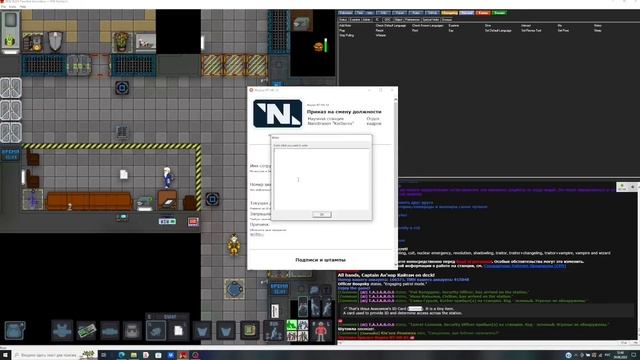Select the green help intent quadrant
The image size is (640, 360).
pos(291,325)
